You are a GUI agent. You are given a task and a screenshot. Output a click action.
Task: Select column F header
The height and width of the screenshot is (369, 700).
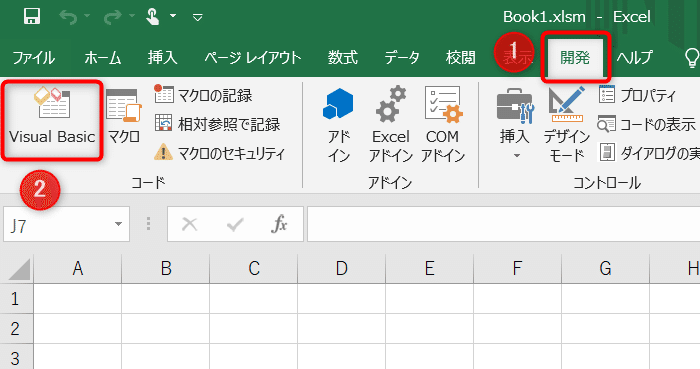pos(517,269)
